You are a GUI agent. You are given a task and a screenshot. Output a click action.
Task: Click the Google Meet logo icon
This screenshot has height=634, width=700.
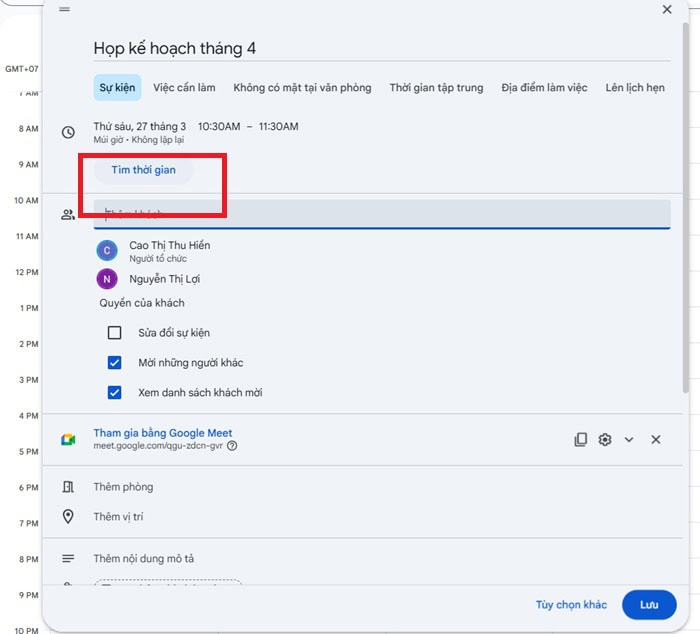68,440
